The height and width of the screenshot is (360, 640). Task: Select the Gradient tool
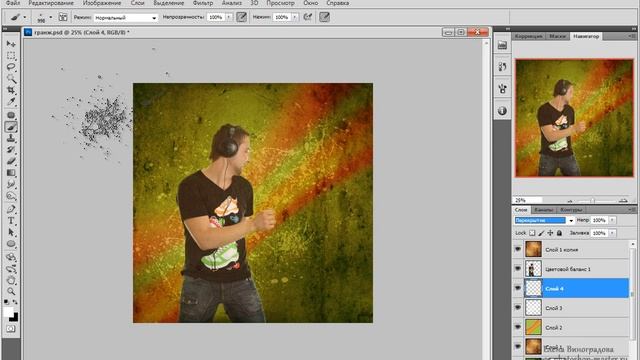[x=11, y=173]
